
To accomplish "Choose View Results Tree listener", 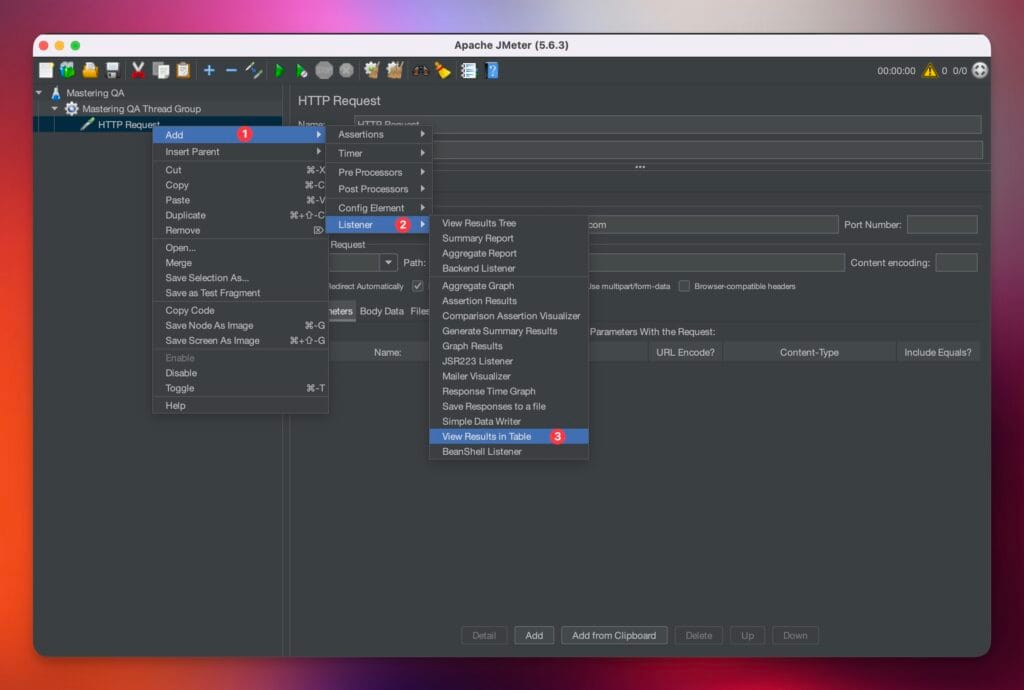I will click(x=509, y=223).
